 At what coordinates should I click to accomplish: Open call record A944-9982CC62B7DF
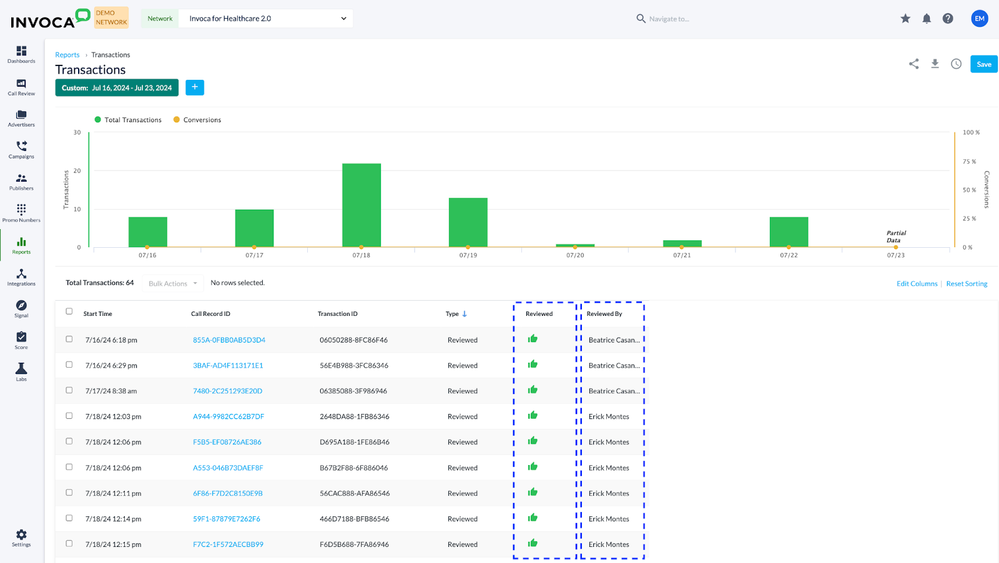[x=228, y=417]
